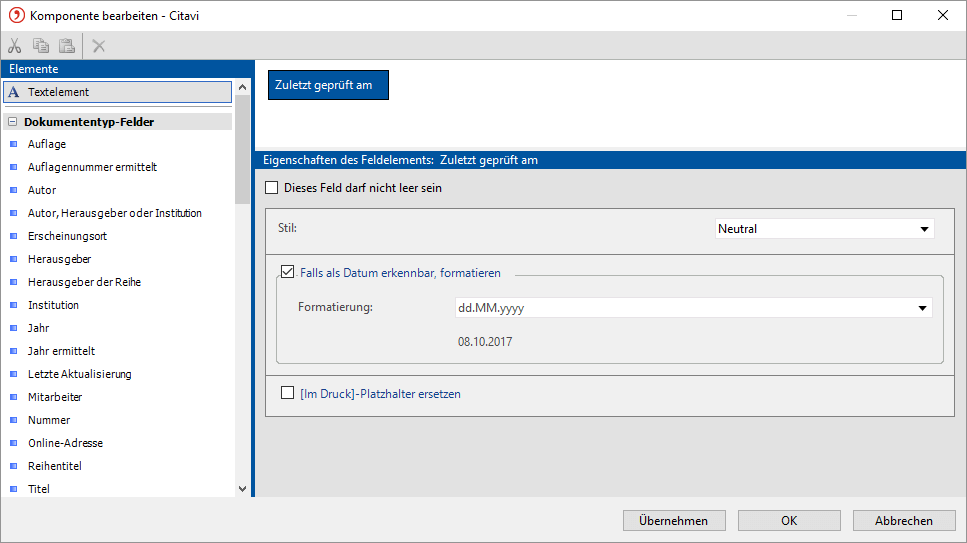This screenshot has height=543, width=967.
Task: Click the blue icon beside Auflage
Action: pyautogui.click(x=14, y=144)
